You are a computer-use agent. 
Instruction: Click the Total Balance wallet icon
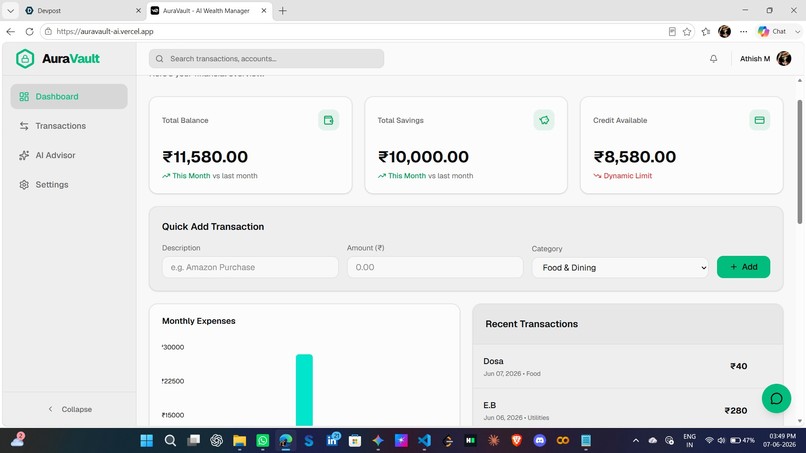tap(328, 120)
